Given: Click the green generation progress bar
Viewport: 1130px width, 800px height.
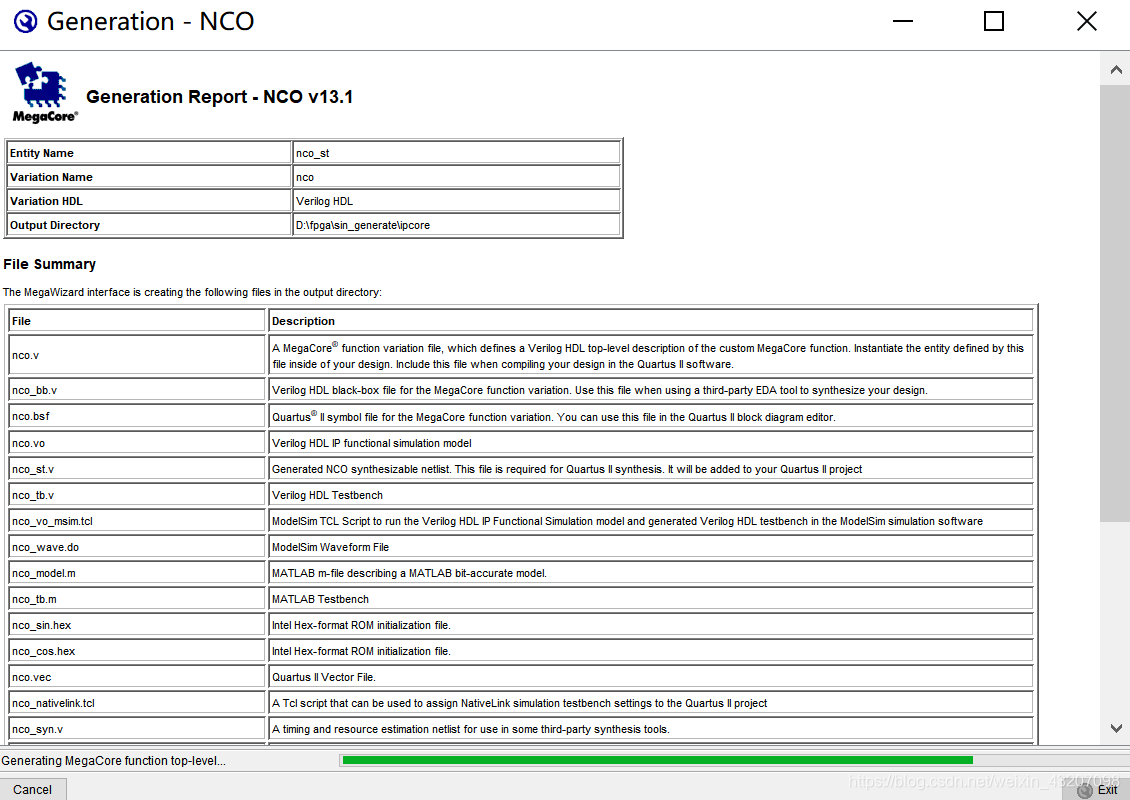Looking at the screenshot, I should 657,760.
